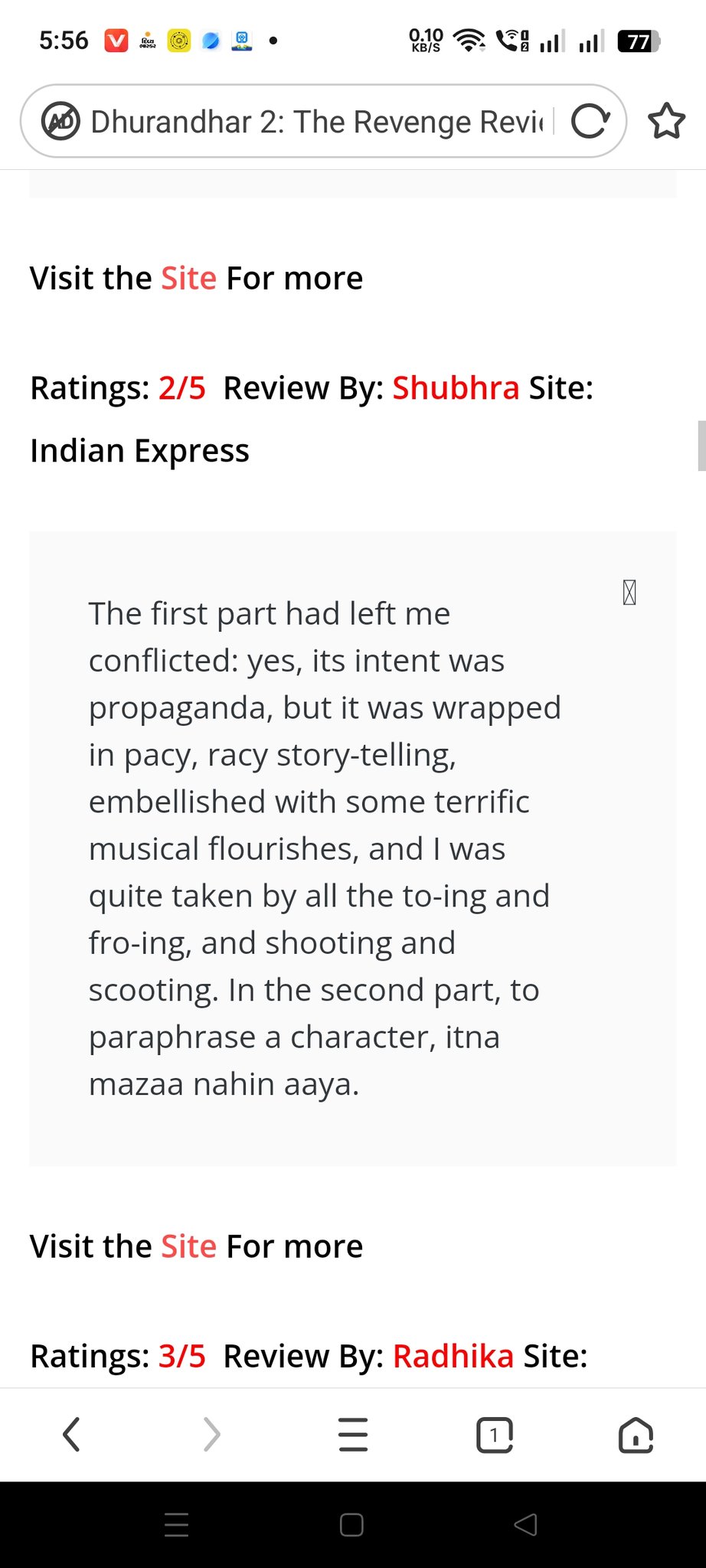Open the Site link above the 2/5 rating
This screenshot has height=1568, width=706.
[x=188, y=278]
